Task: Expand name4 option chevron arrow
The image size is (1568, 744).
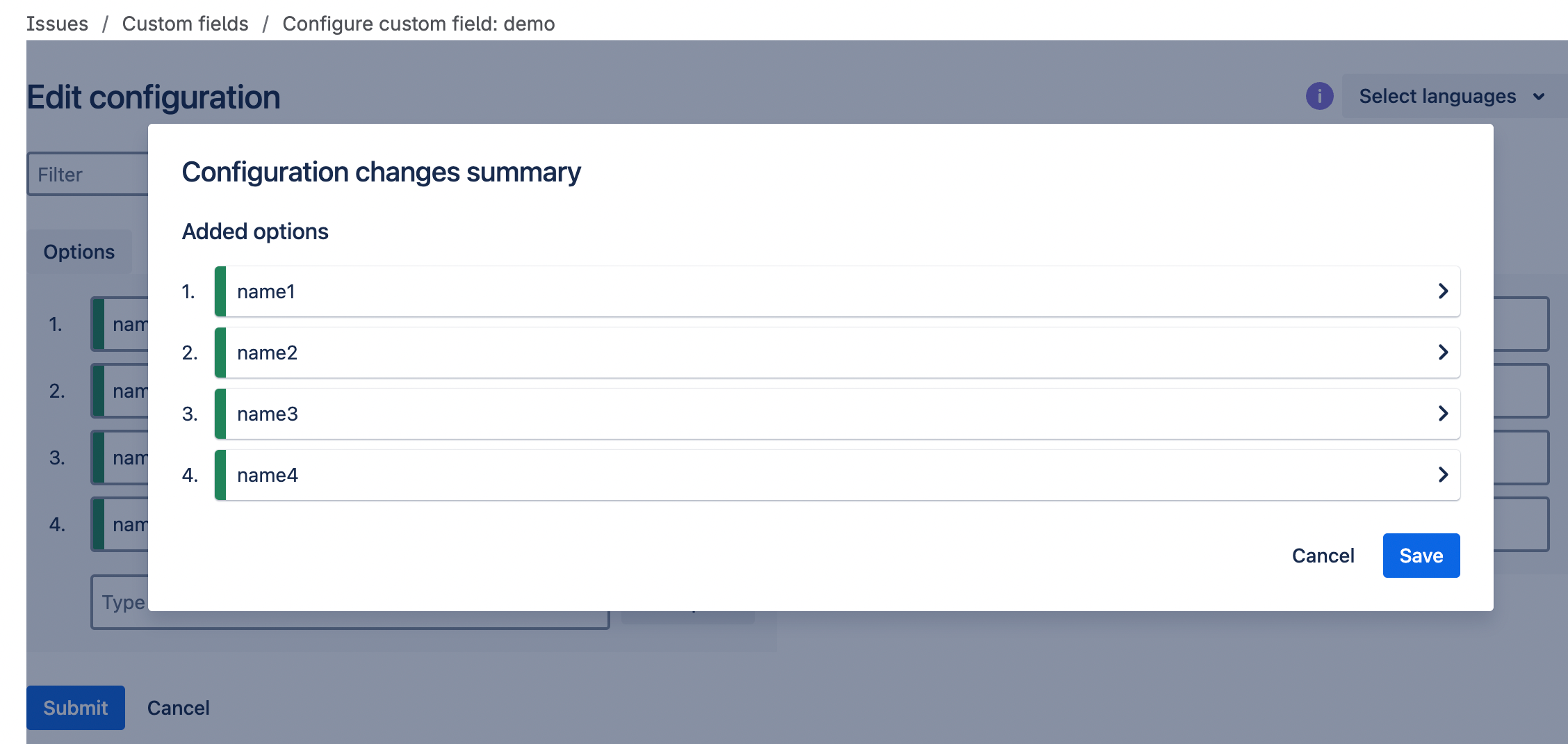Action: pyautogui.click(x=1443, y=475)
